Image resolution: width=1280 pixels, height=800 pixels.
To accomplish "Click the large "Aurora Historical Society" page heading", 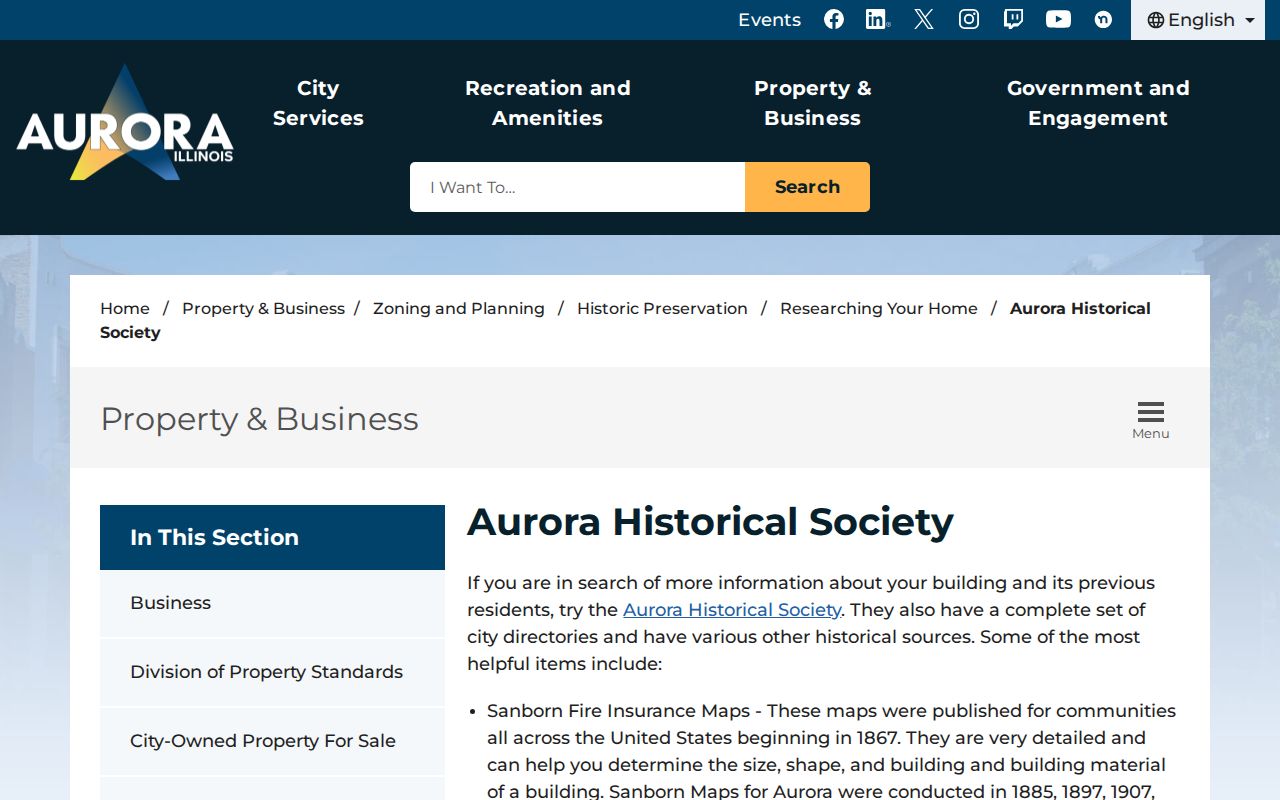I will [x=710, y=522].
